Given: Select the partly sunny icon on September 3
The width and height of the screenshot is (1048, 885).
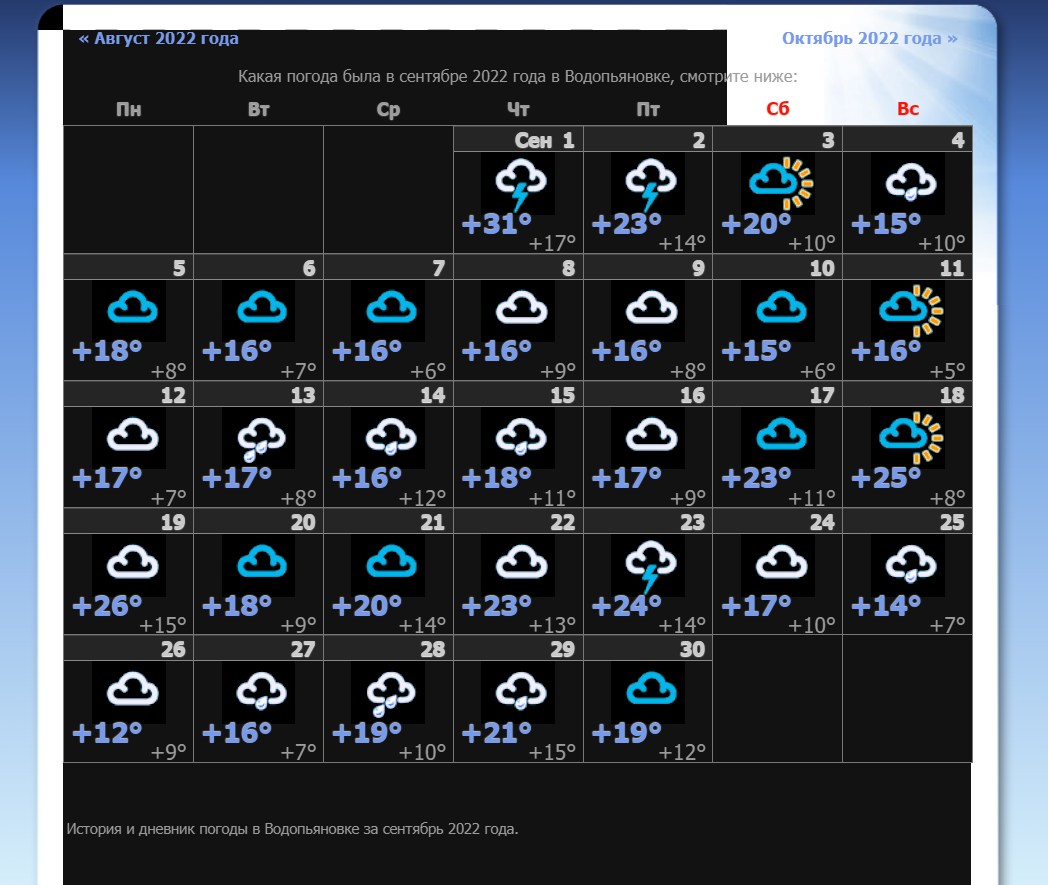Looking at the screenshot, I should [779, 183].
